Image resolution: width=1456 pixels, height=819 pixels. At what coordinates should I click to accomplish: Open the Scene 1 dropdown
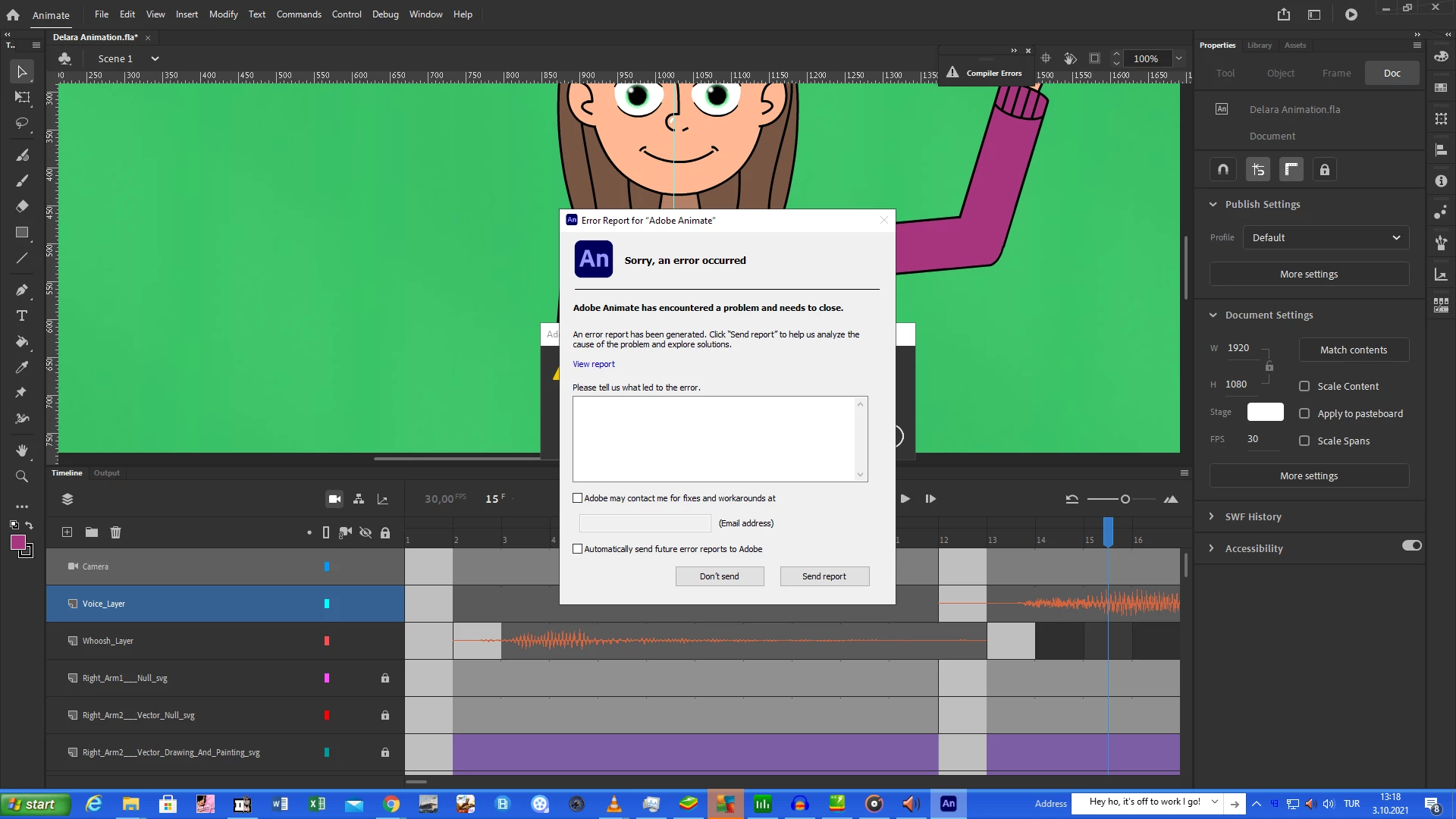[155, 58]
